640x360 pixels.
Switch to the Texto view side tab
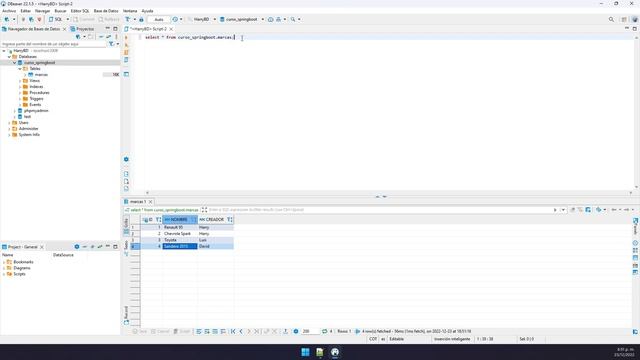(x=126, y=247)
